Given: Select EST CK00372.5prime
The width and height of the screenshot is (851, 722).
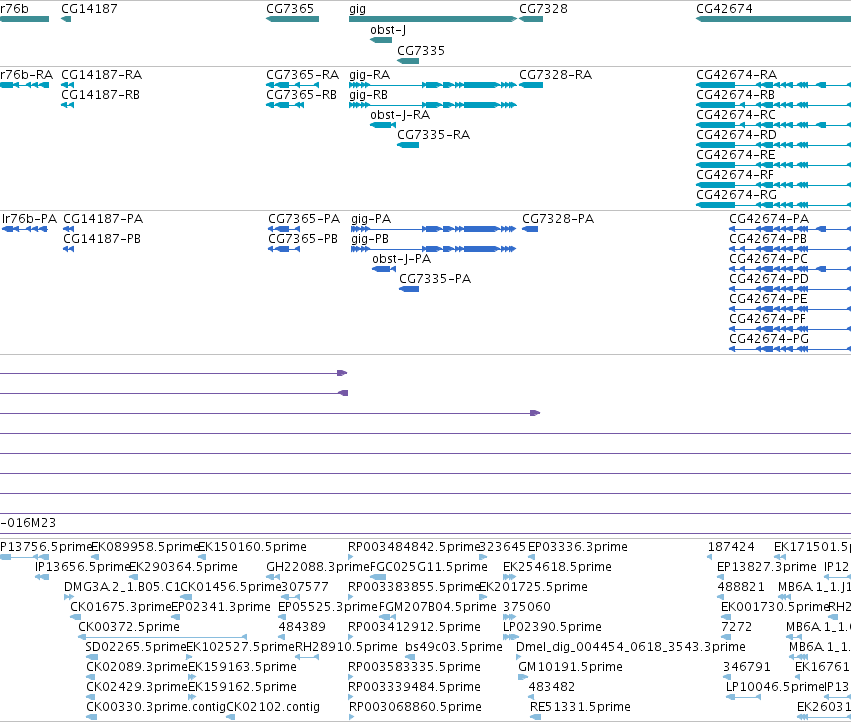Looking at the screenshot, I should tap(129, 627).
